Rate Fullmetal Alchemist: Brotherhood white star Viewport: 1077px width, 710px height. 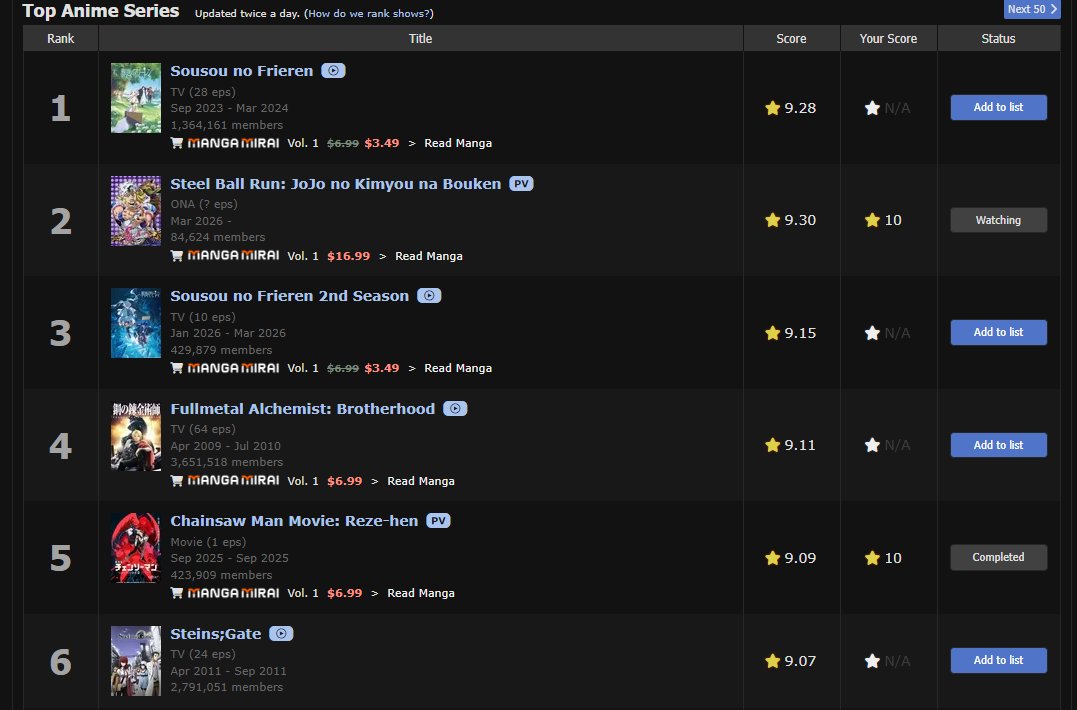[x=872, y=445]
